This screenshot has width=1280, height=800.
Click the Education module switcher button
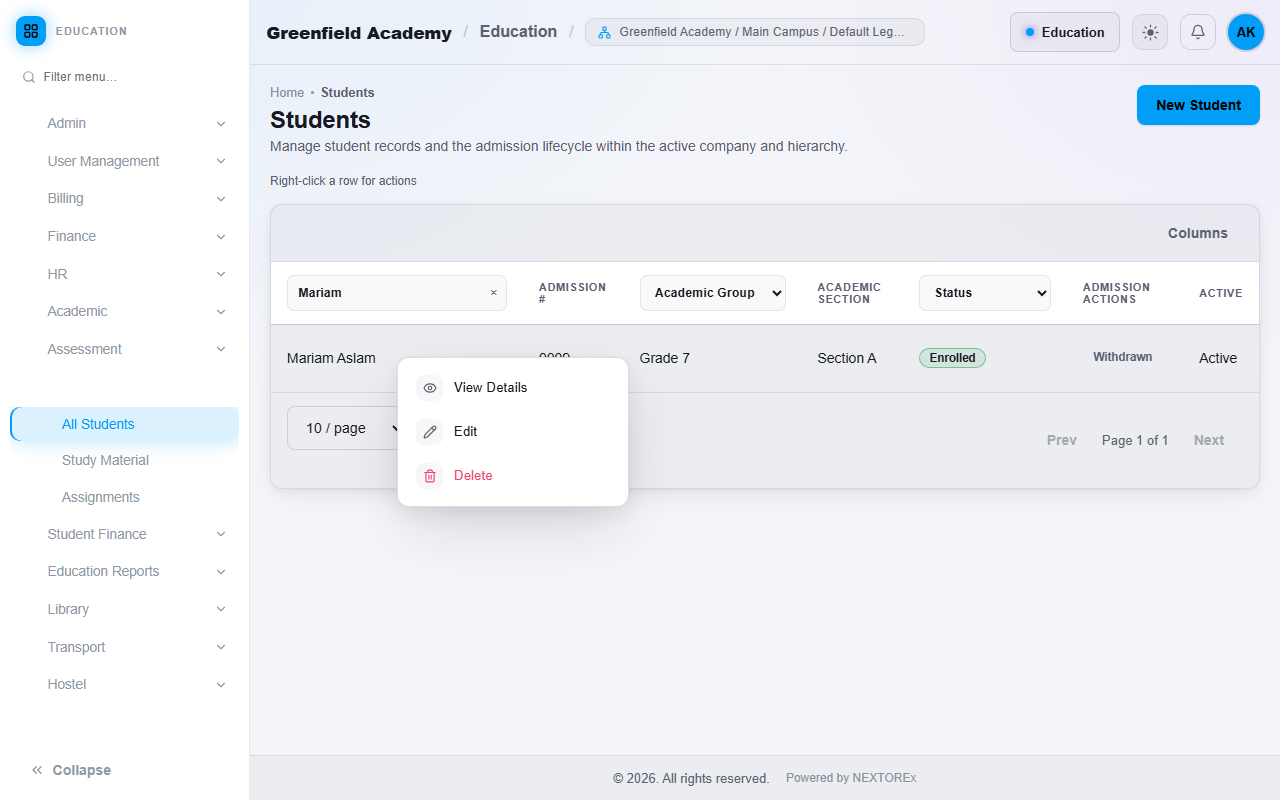pos(1065,32)
